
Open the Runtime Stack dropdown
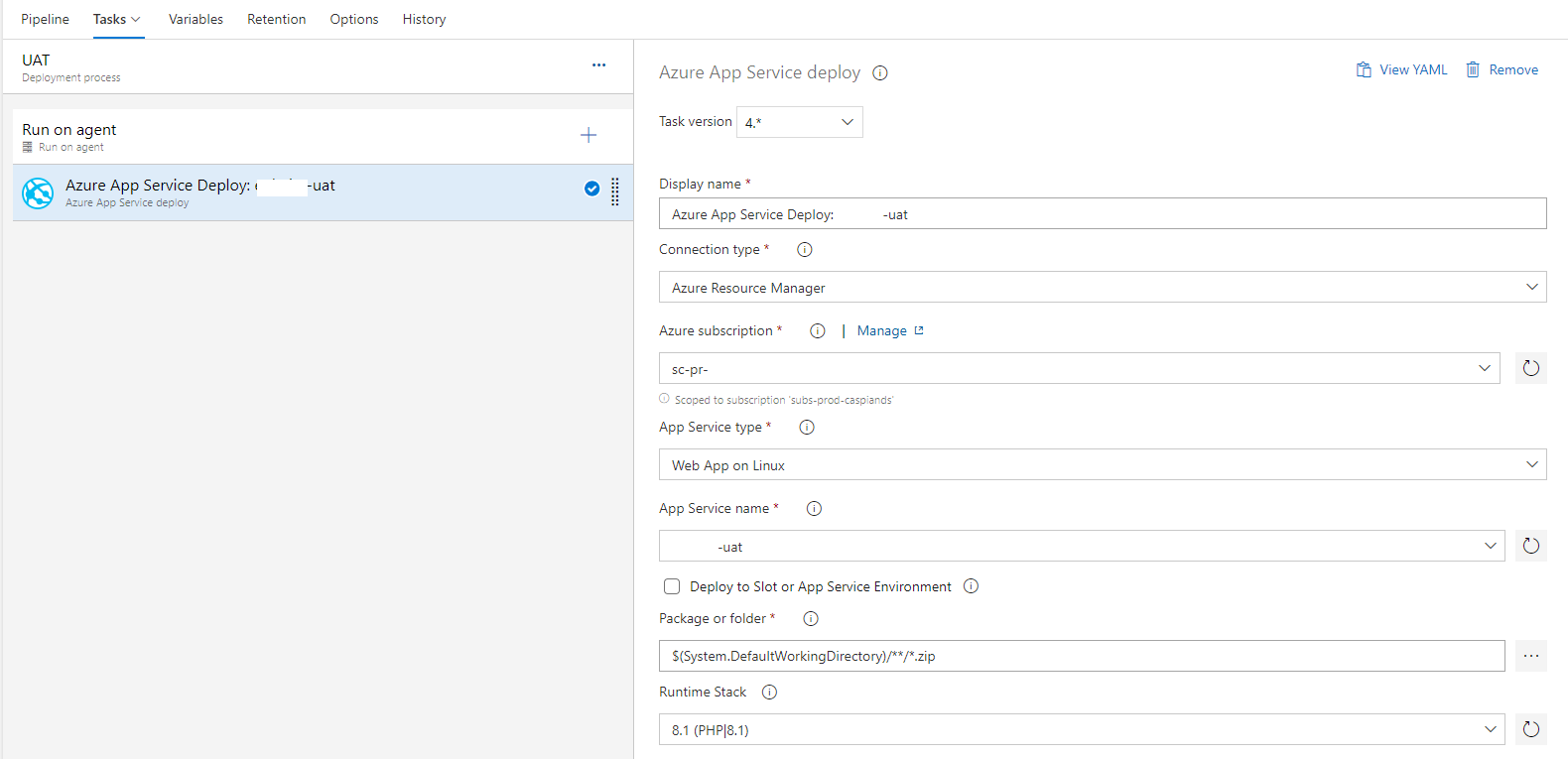point(1082,729)
